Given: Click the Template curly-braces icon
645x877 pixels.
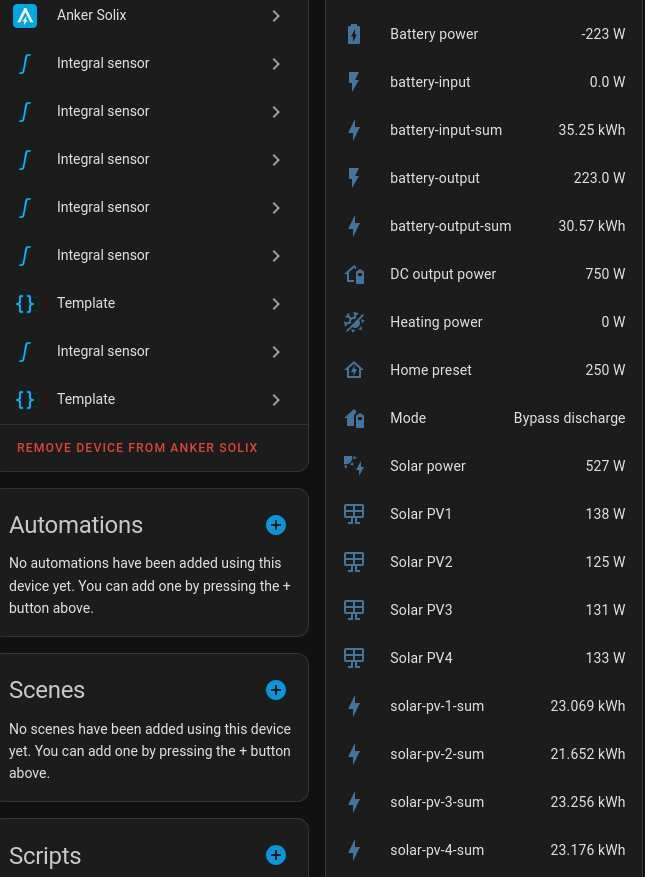Looking at the screenshot, I should (x=25, y=303).
